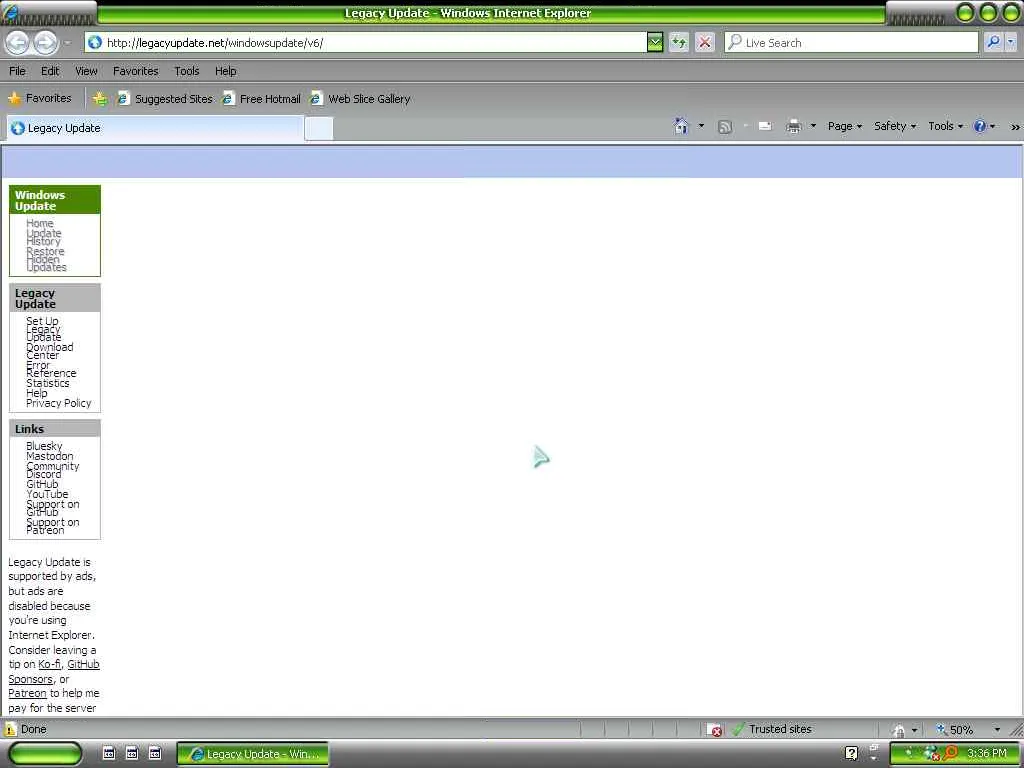Viewport: 1024px width, 768px height.
Task: Open a new blank tab
Action: [319, 129]
